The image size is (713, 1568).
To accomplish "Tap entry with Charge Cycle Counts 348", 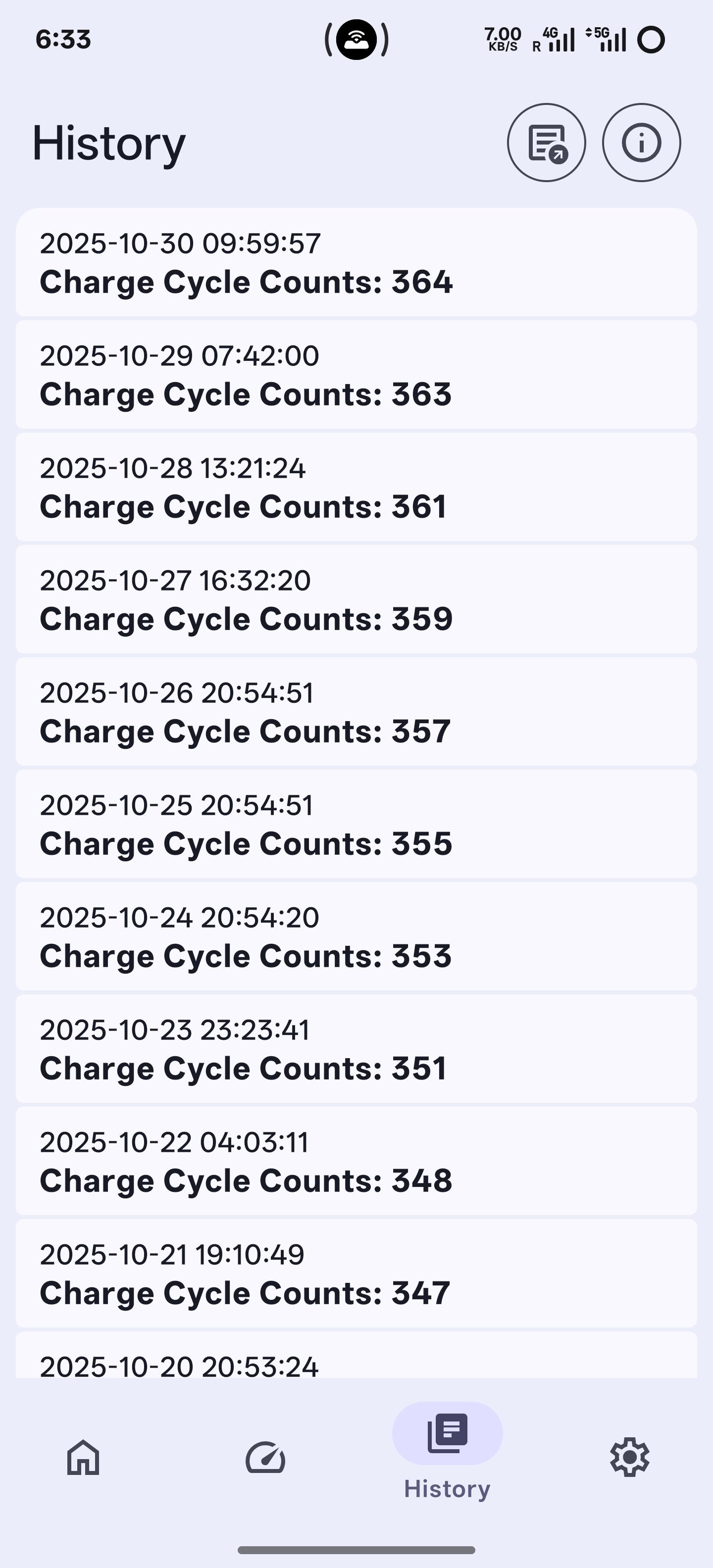I will (x=356, y=1161).
